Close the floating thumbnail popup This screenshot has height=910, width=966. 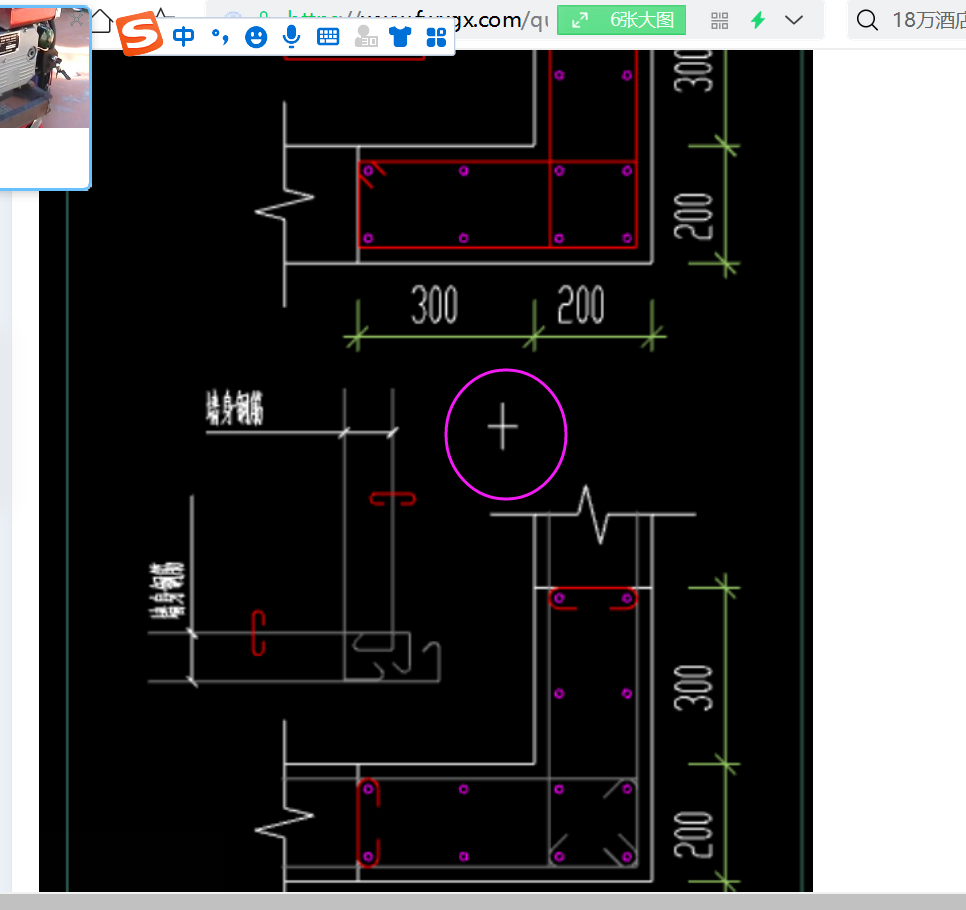pyautogui.click(x=76, y=20)
